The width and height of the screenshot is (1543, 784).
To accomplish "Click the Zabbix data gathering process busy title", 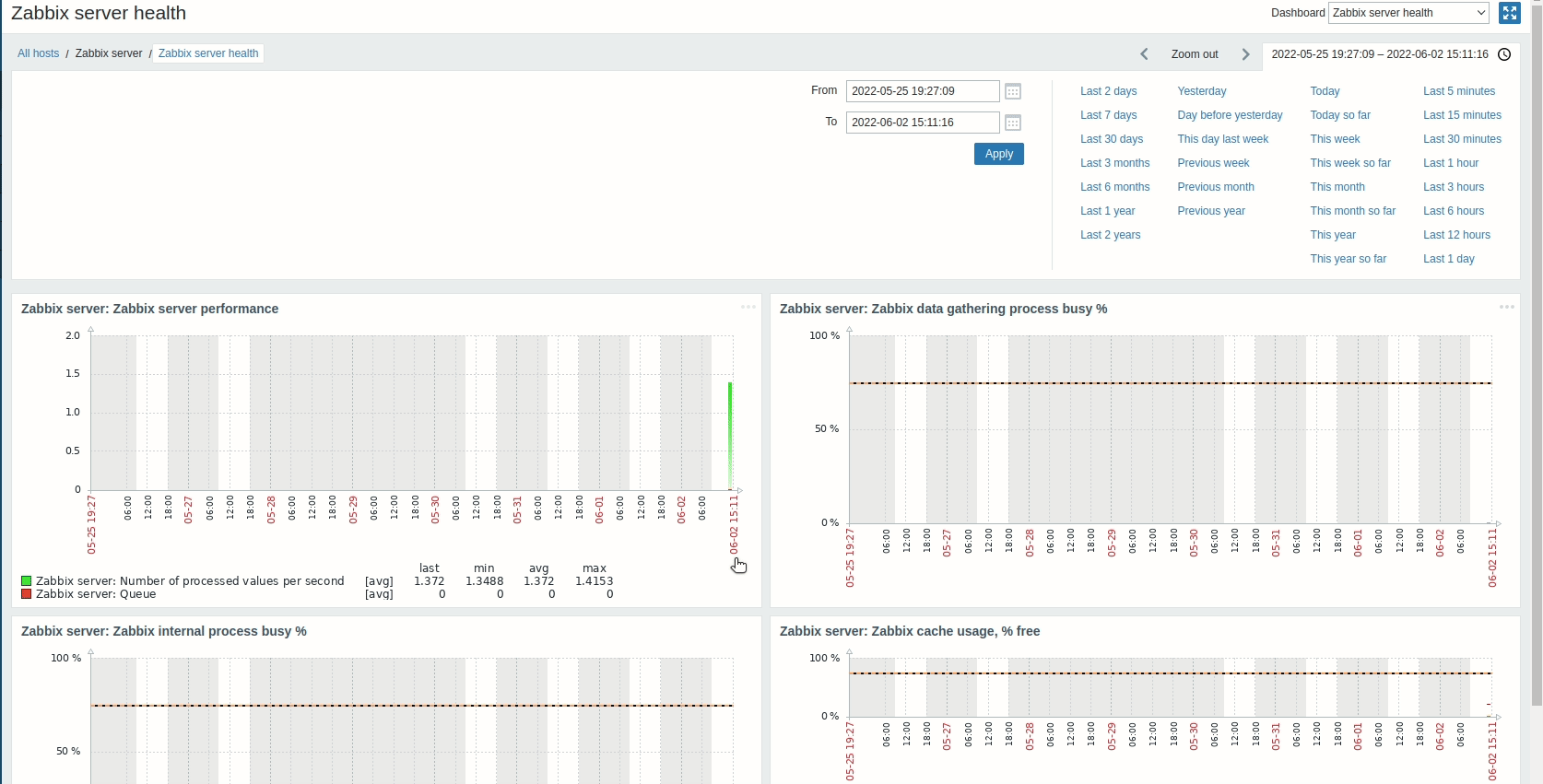I will pyautogui.click(x=944, y=309).
